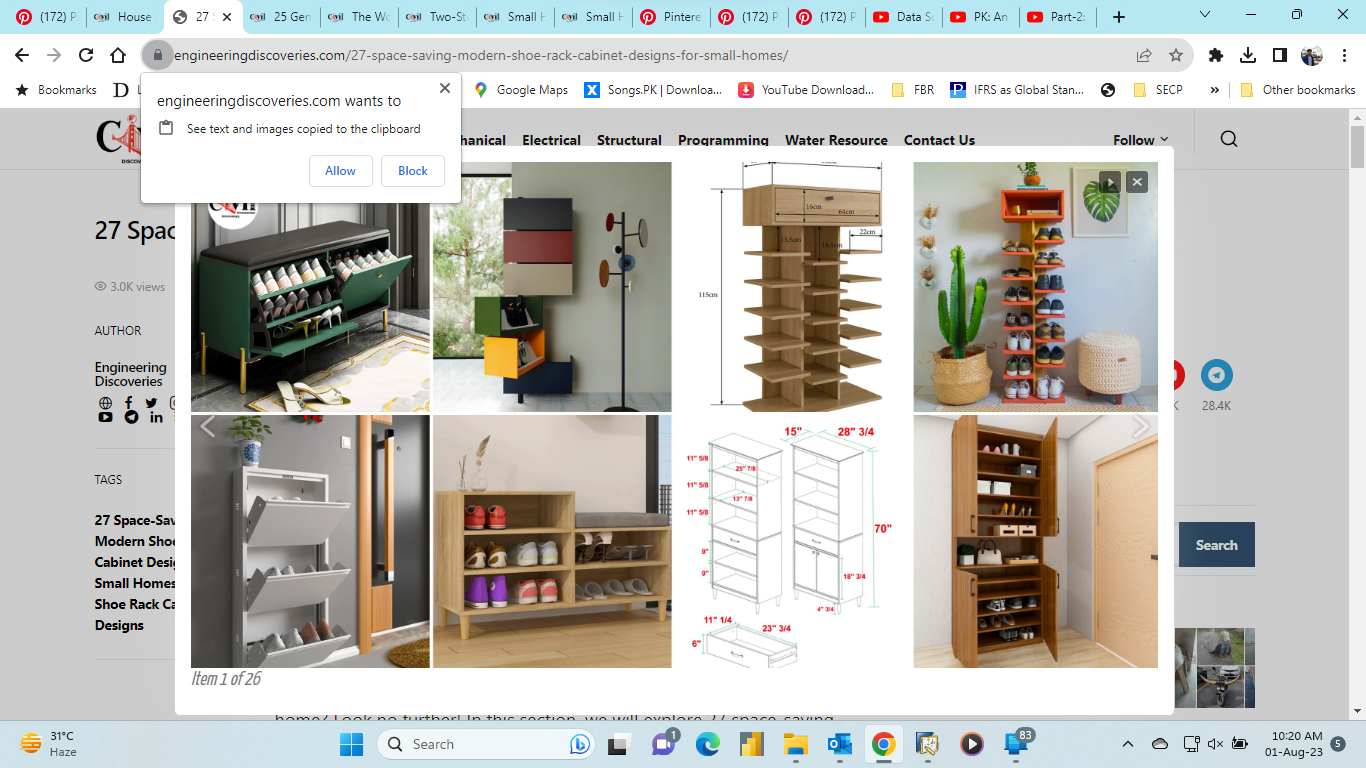Expand the bookmarks overflow chevron
The width and height of the screenshot is (1366, 768).
(1214, 90)
